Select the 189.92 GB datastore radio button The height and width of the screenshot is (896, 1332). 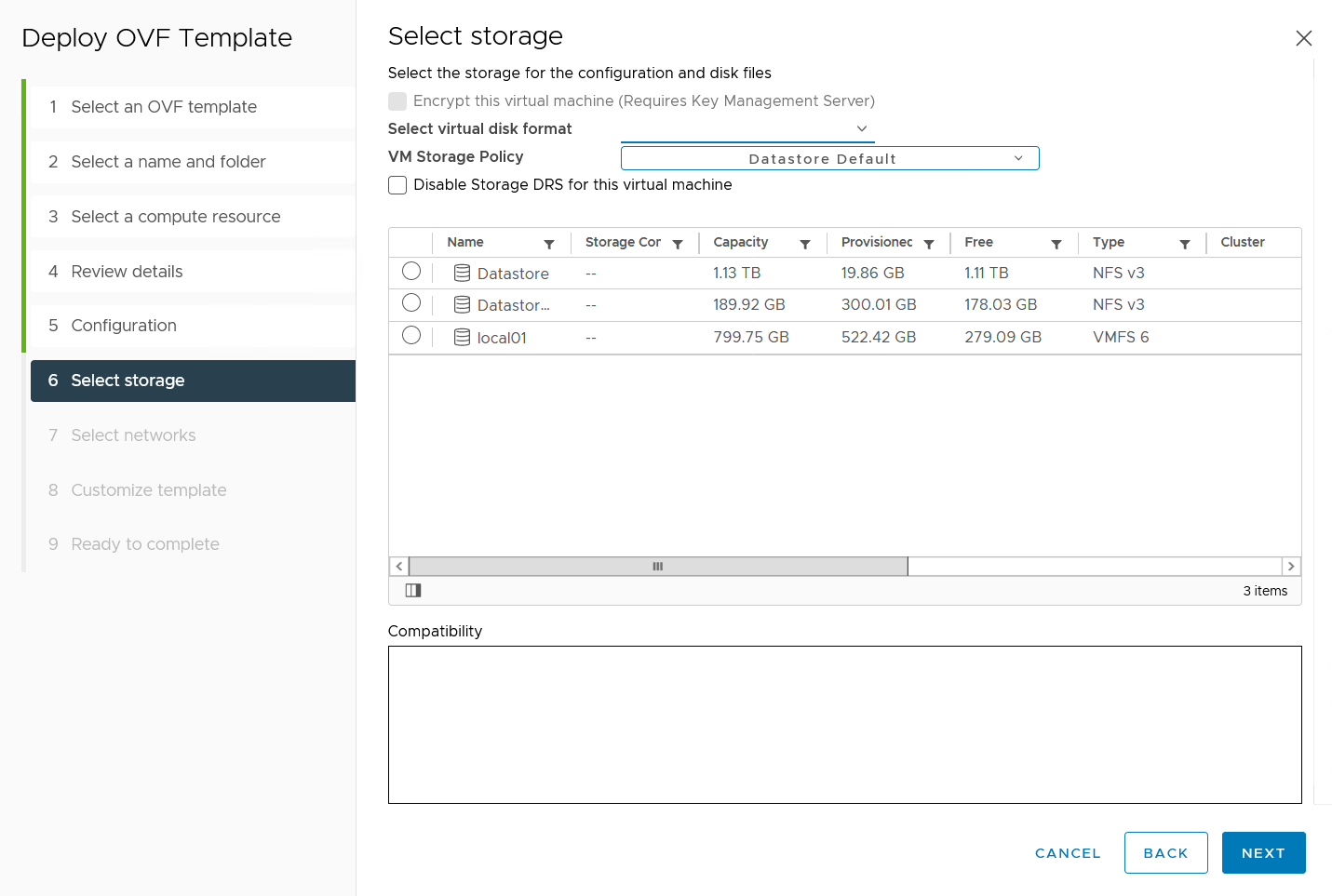click(411, 303)
